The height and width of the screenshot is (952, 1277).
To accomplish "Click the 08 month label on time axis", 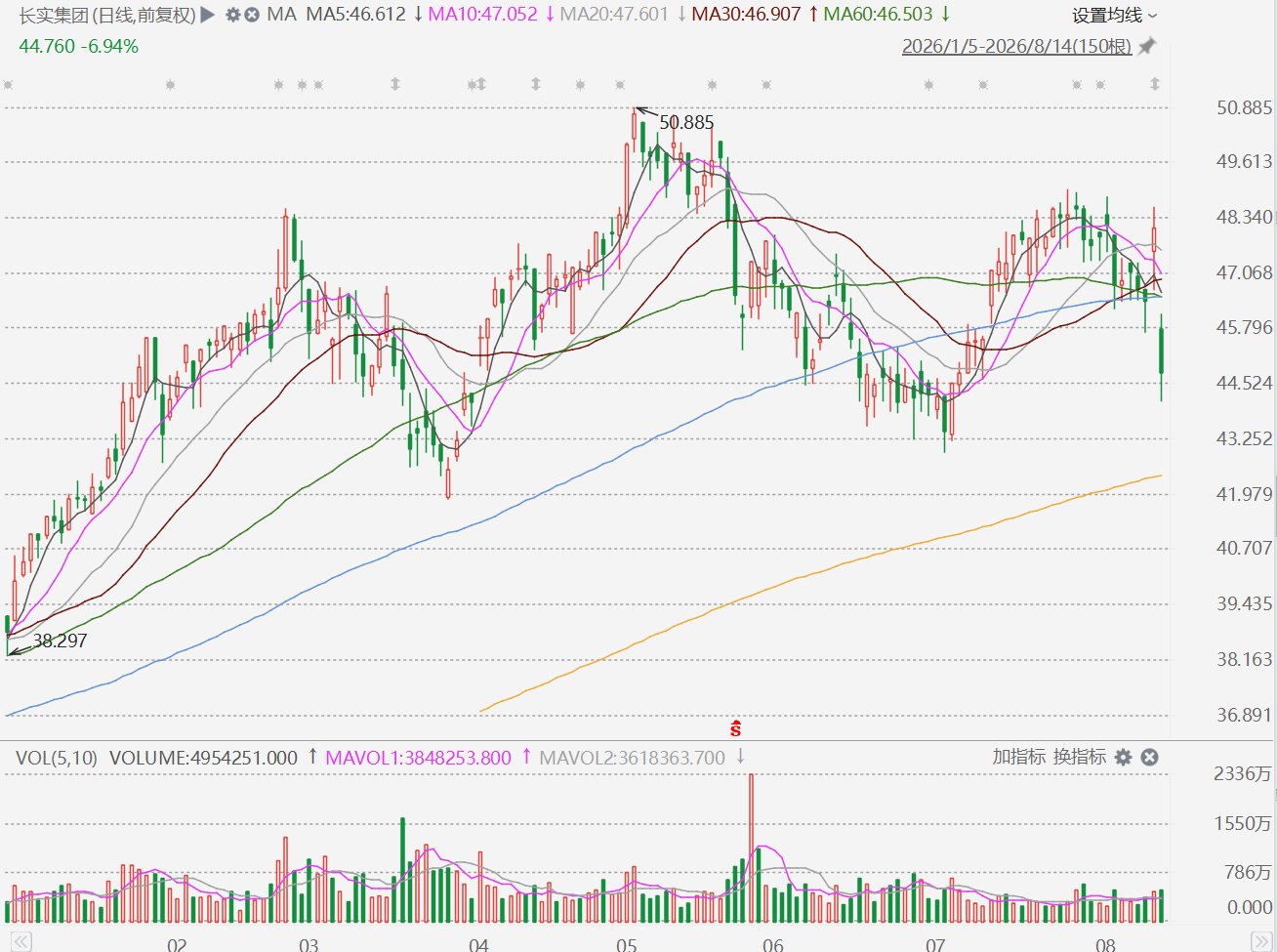I will [x=1105, y=944].
